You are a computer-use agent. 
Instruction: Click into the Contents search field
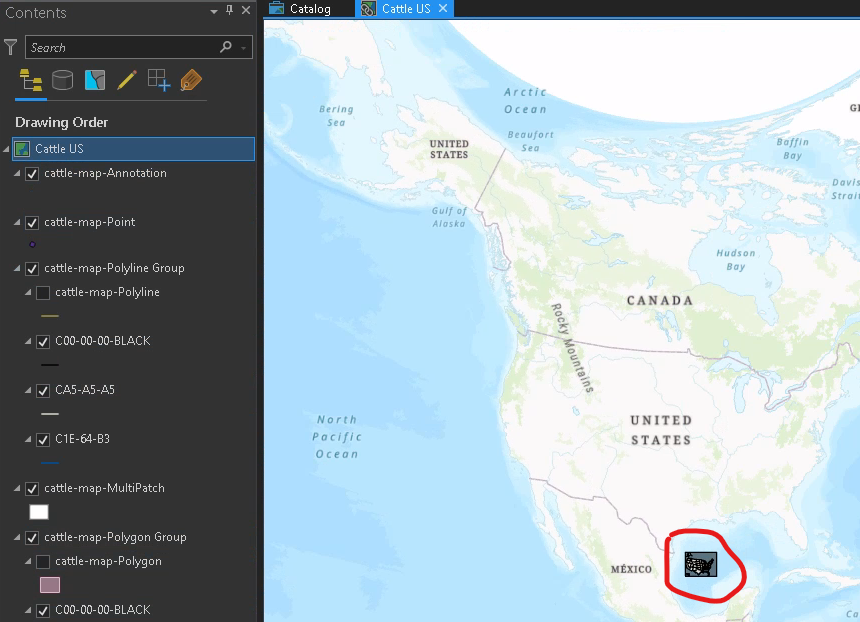[122, 47]
